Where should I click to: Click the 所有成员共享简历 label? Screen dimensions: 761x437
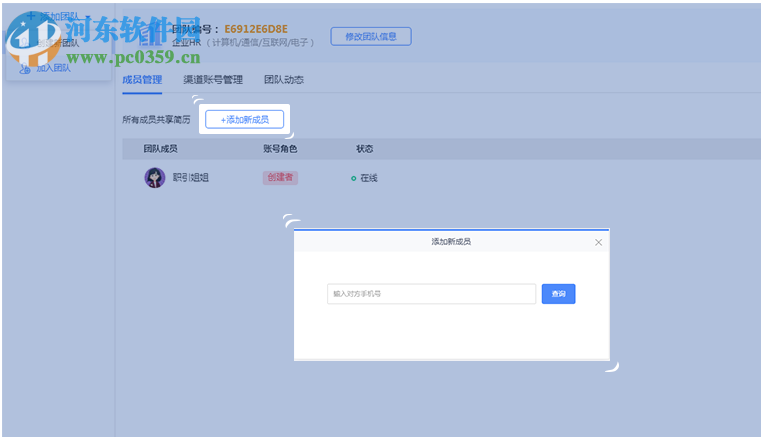tap(156, 119)
